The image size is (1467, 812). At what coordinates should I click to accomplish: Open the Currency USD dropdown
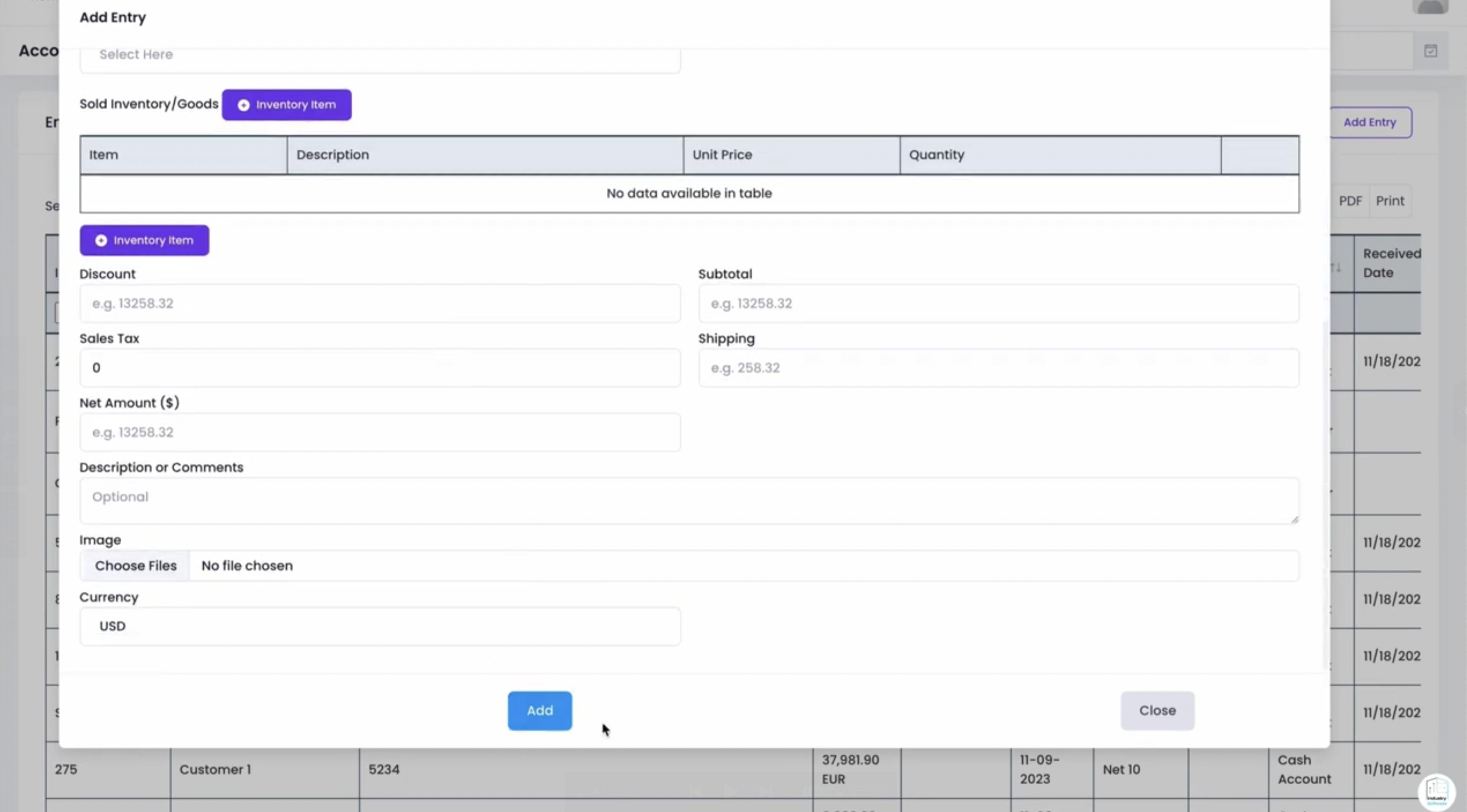click(x=380, y=627)
